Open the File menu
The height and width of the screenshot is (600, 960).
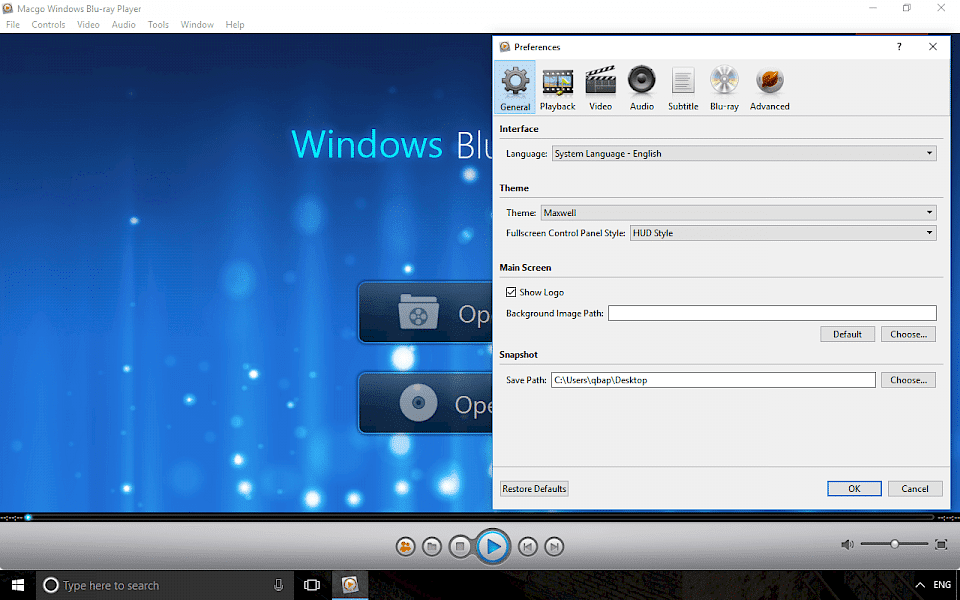(x=13, y=24)
